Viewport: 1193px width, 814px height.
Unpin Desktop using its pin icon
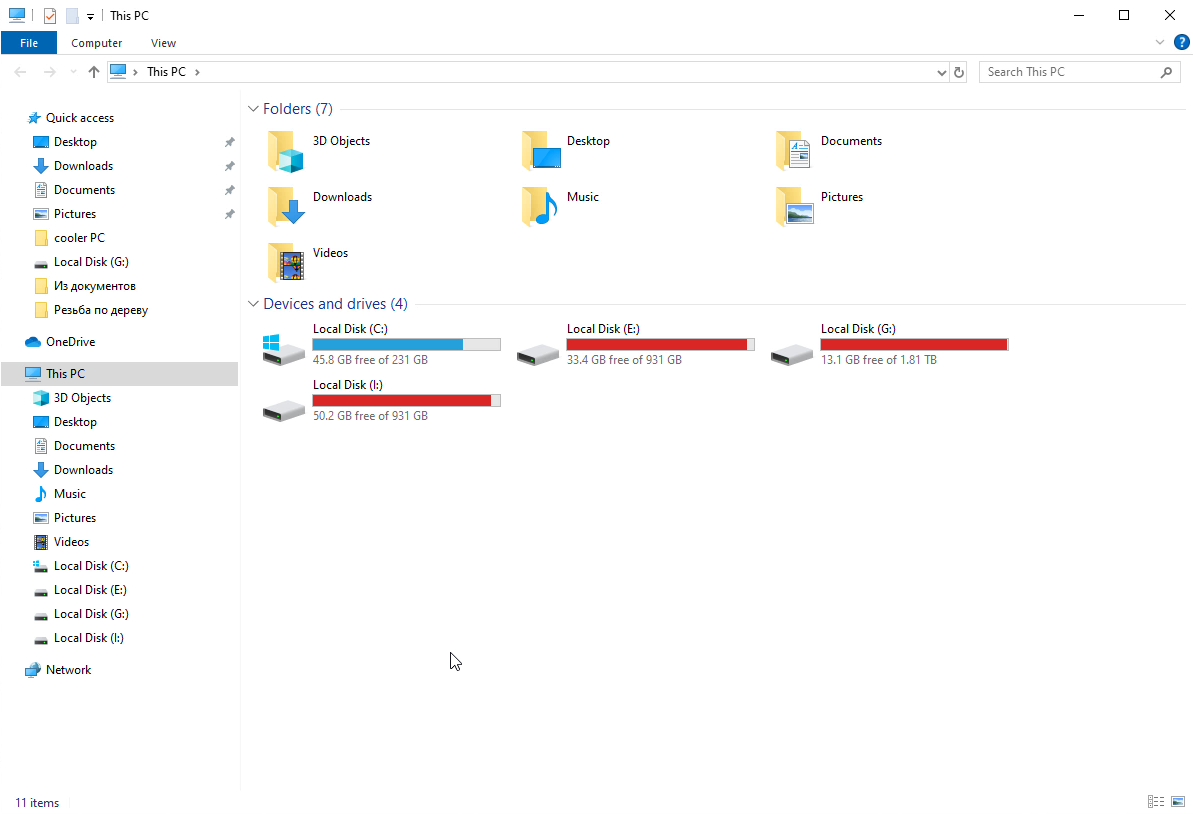point(230,142)
